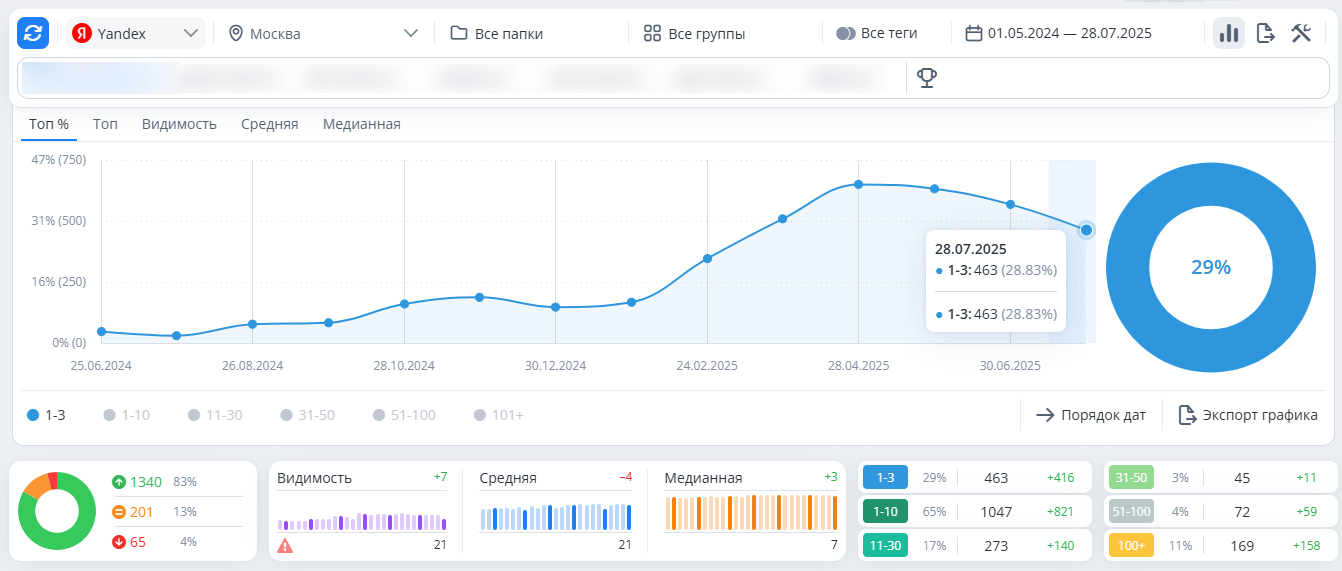Screen dimensions: 1342x571
Task: Click the Видимость mini bar chart
Action: point(362,521)
